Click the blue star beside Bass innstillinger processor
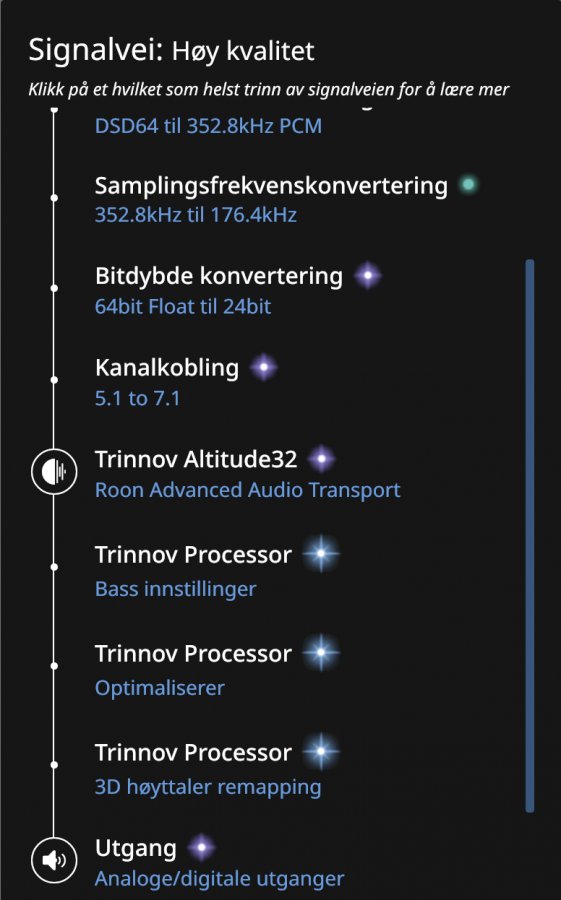 321,554
